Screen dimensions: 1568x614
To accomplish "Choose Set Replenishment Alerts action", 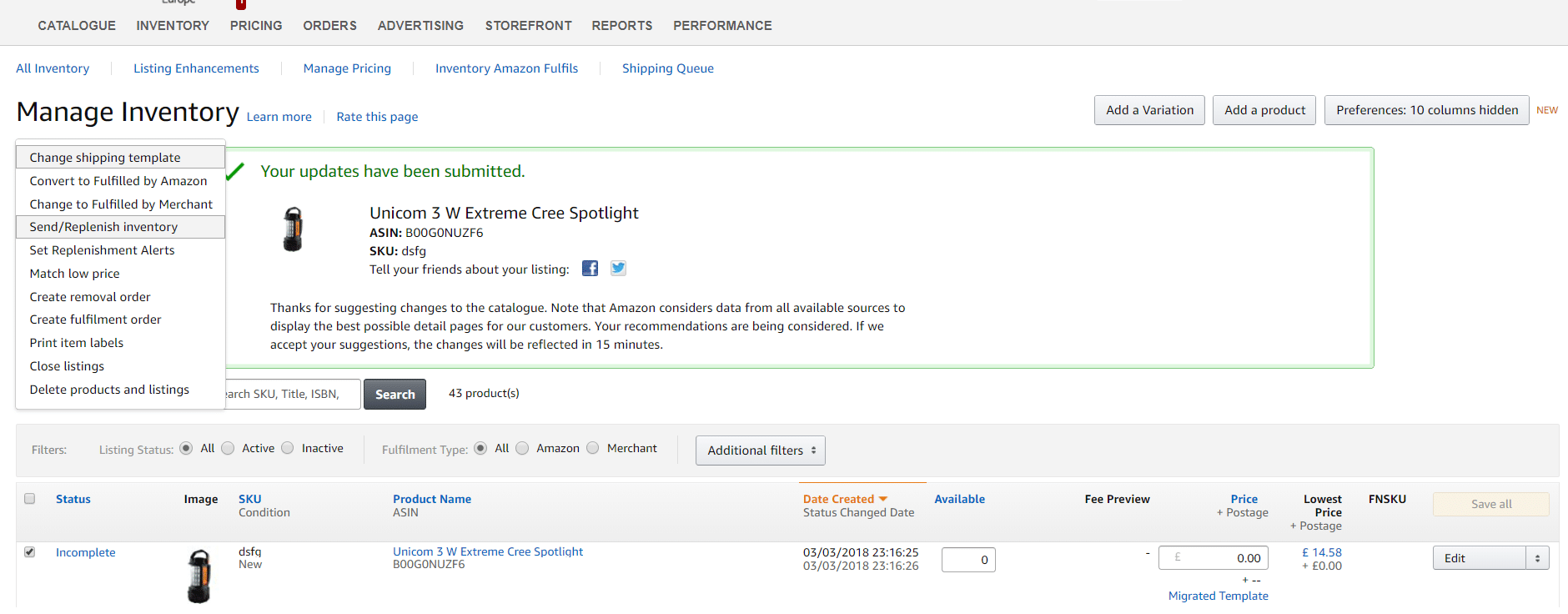I will (x=121, y=250).
